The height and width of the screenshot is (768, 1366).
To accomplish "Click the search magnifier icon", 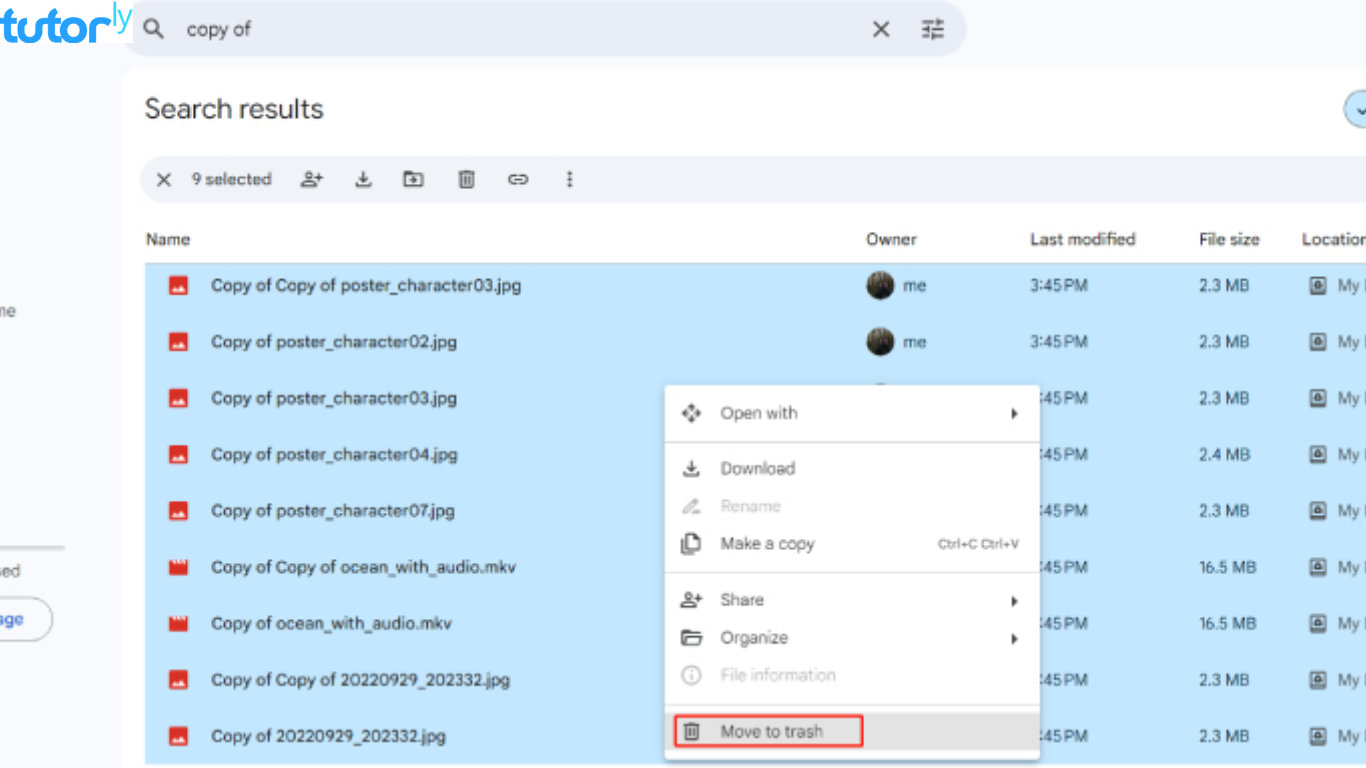I will click(153, 29).
